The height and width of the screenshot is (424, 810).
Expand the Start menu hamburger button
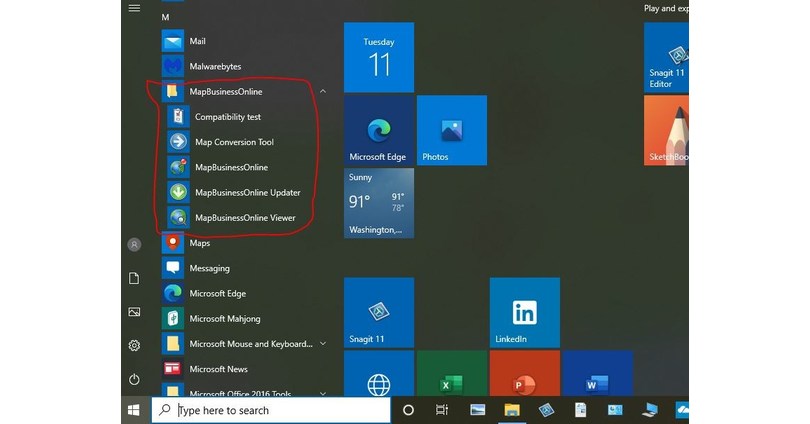pyautogui.click(x=134, y=8)
